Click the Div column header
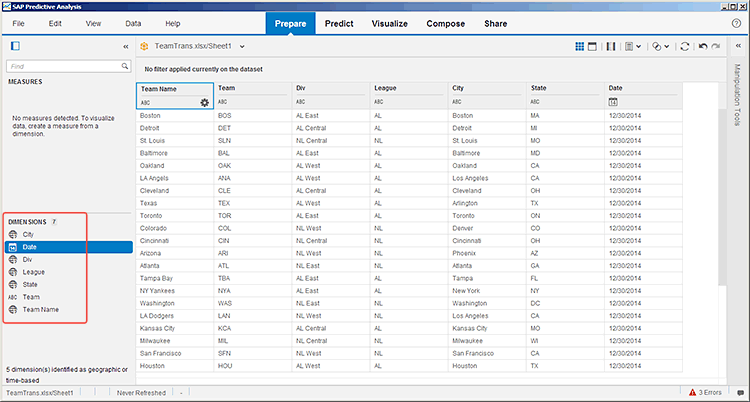Image resolution: width=750 pixels, height=402 pixels. point(331,96)
